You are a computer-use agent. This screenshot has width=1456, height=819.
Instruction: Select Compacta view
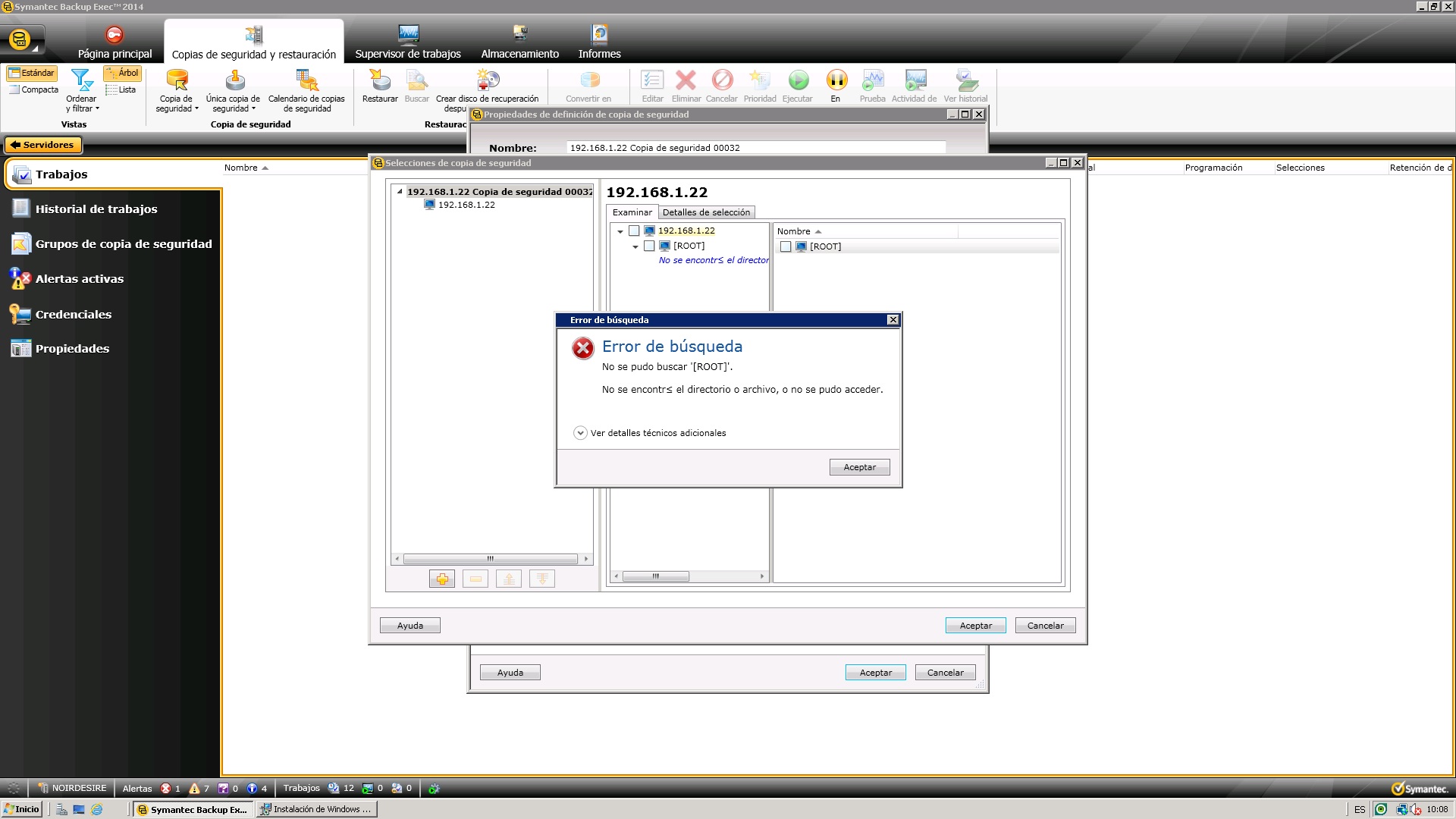33,89
